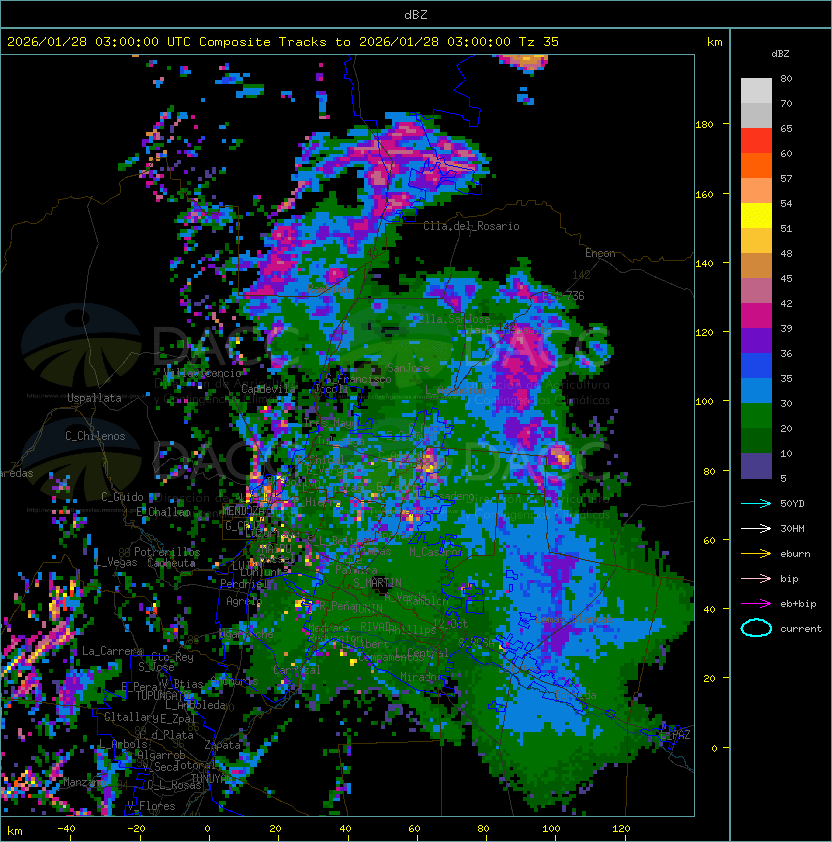832x842 pixels.
Task: Click the '100' tick on vertical axis
Action: [704, 402]
